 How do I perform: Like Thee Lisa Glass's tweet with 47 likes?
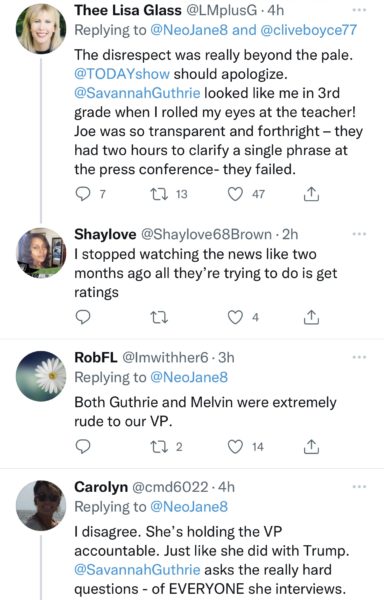click(235, 194)
